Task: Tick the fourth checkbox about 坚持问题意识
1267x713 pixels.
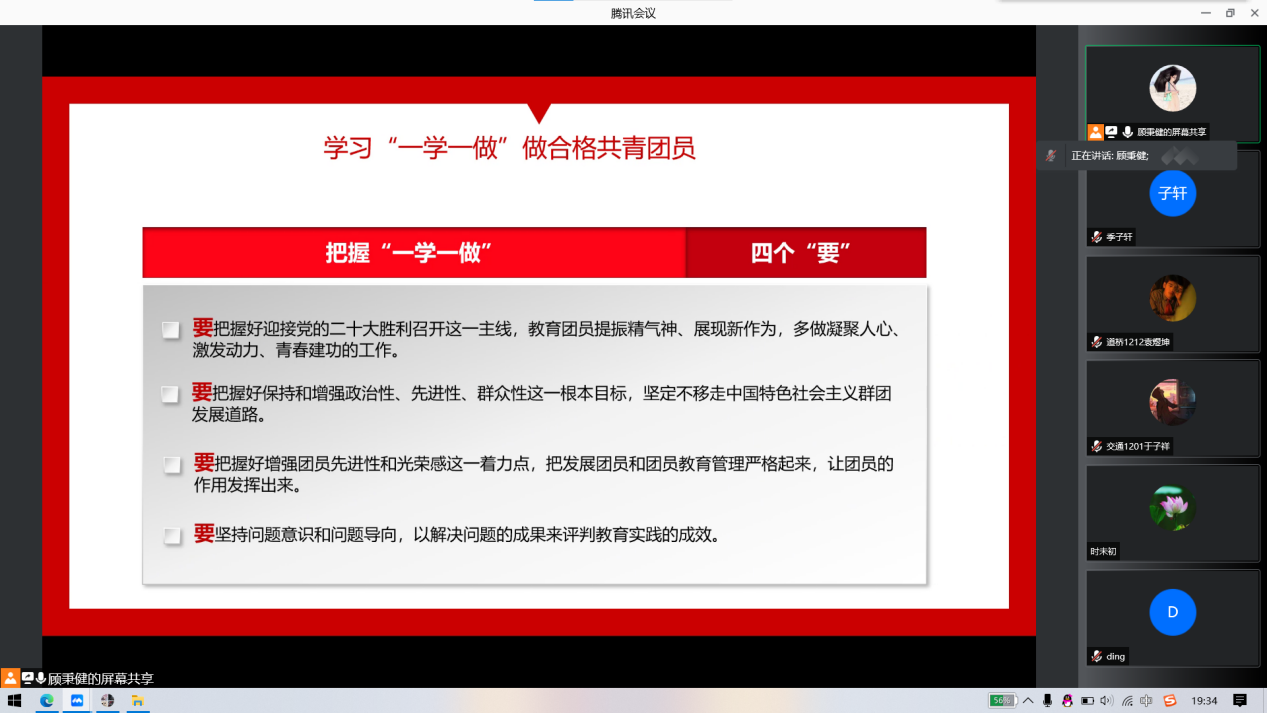Action: coord(172,536)
